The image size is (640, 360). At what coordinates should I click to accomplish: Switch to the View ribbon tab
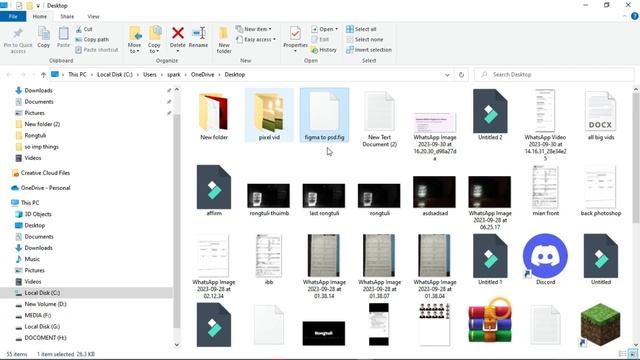point(93,16)
